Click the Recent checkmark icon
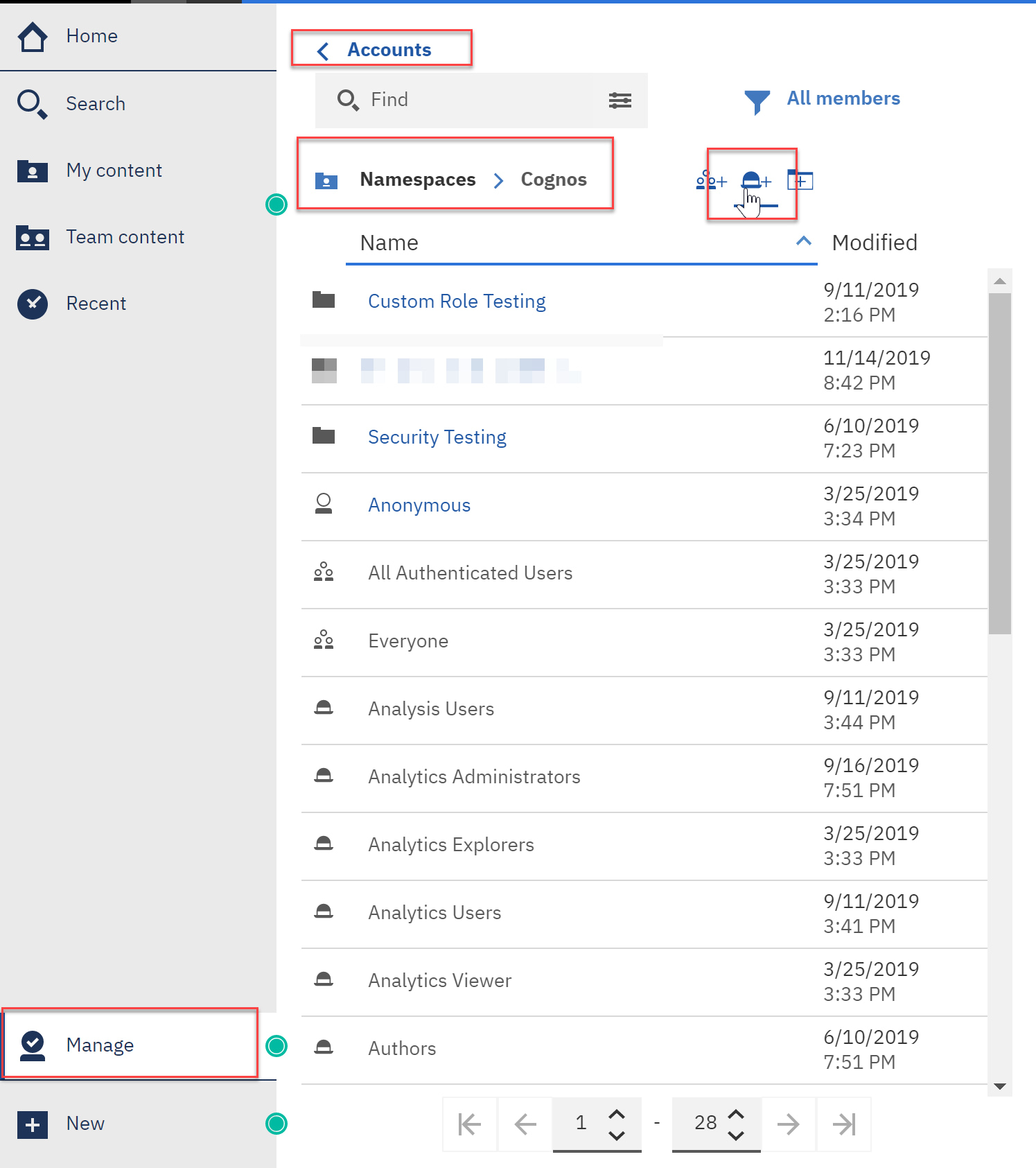 tap(33, 304)
